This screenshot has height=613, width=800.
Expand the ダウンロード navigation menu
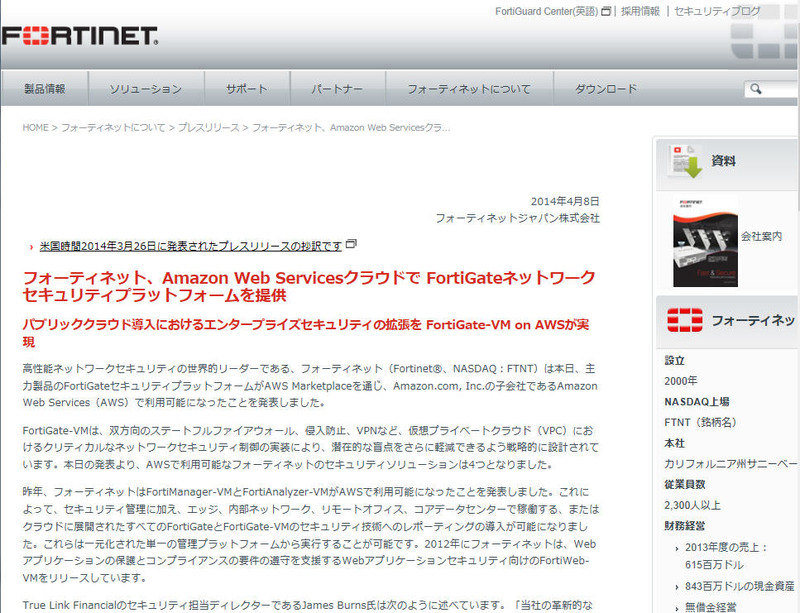point(605,89)
